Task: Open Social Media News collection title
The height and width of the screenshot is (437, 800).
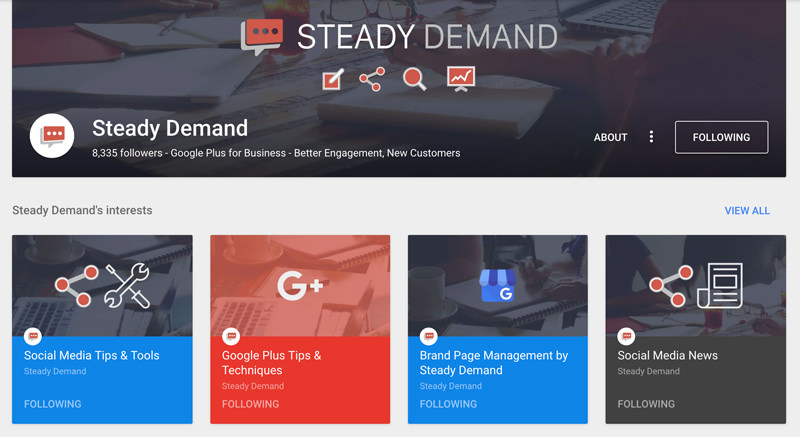Action: (667, 355)
